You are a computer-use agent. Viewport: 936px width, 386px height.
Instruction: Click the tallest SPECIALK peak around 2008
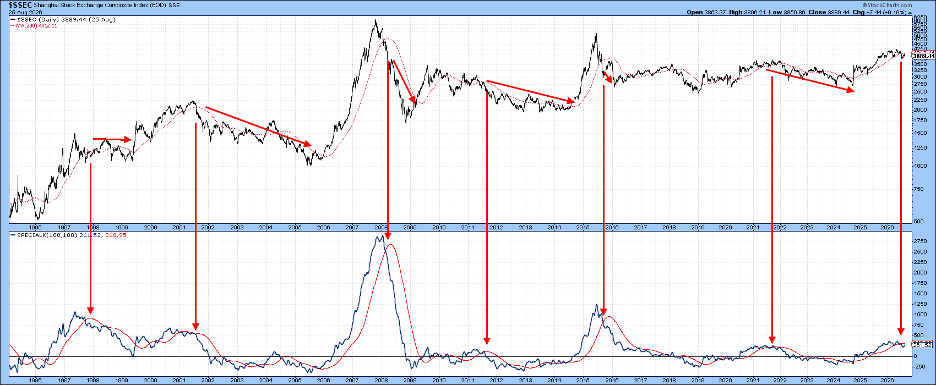(x=380, y=237)
